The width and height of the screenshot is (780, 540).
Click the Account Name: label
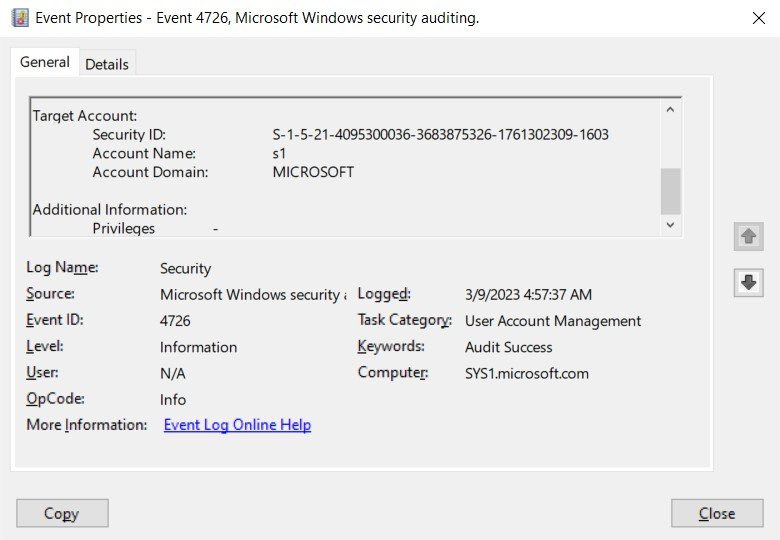pyautogui.click(x=144, y=153)
